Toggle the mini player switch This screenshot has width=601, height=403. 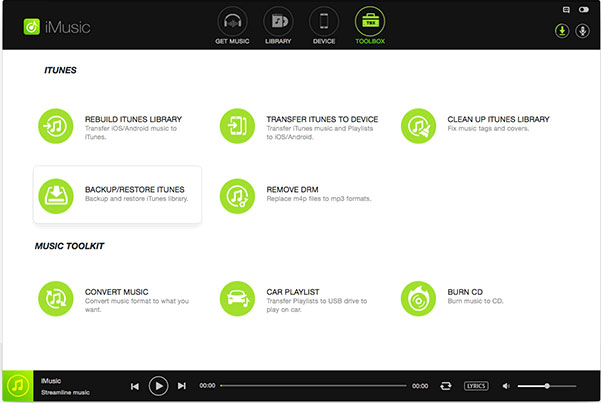[x=584, y=9]
